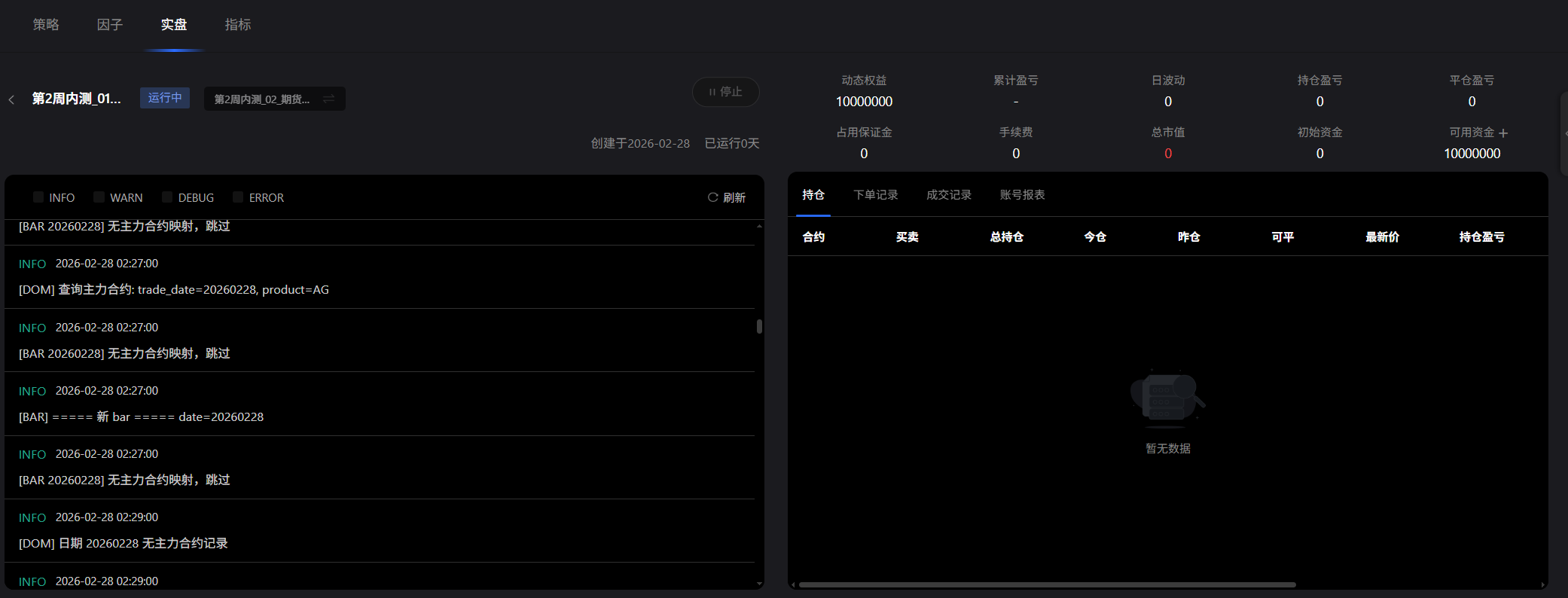Screen dimensions: 1568x598
Task: Click the 日波动 label
Action: (x=1168, y=81)
